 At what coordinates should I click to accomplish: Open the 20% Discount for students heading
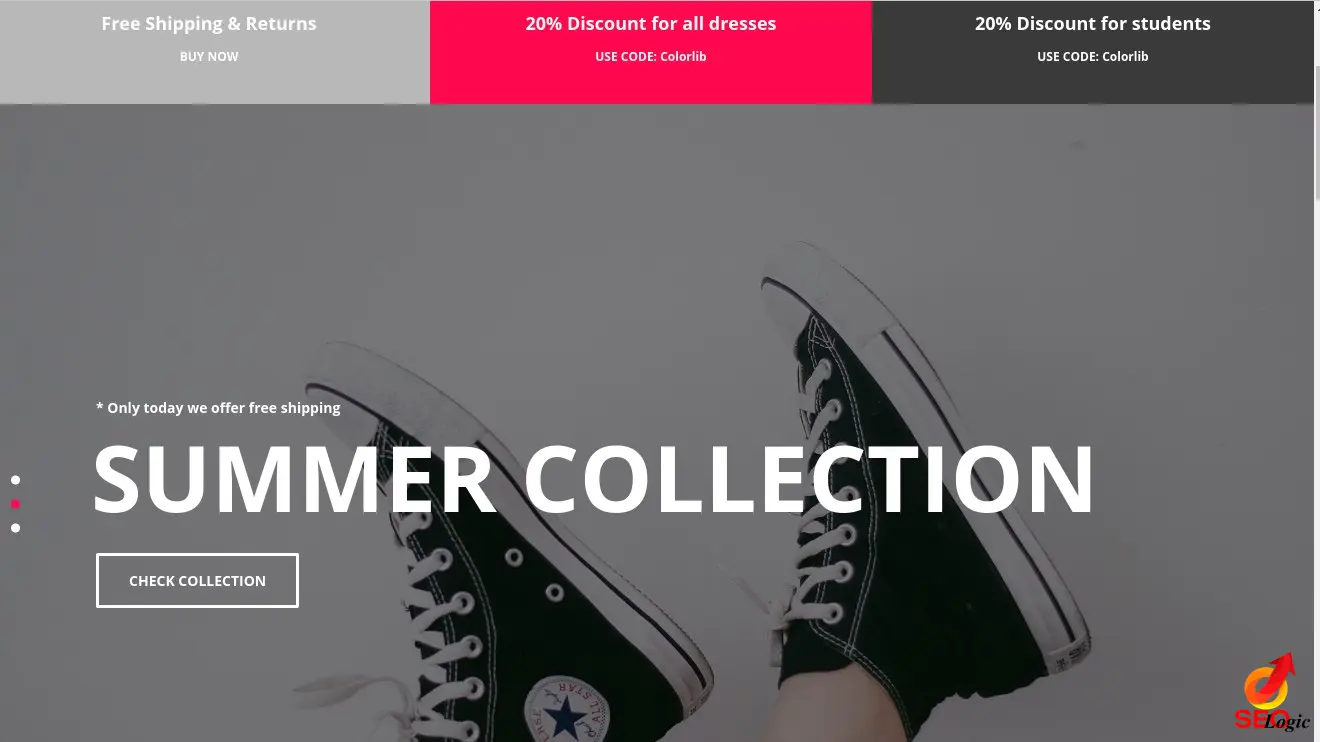1093,24
